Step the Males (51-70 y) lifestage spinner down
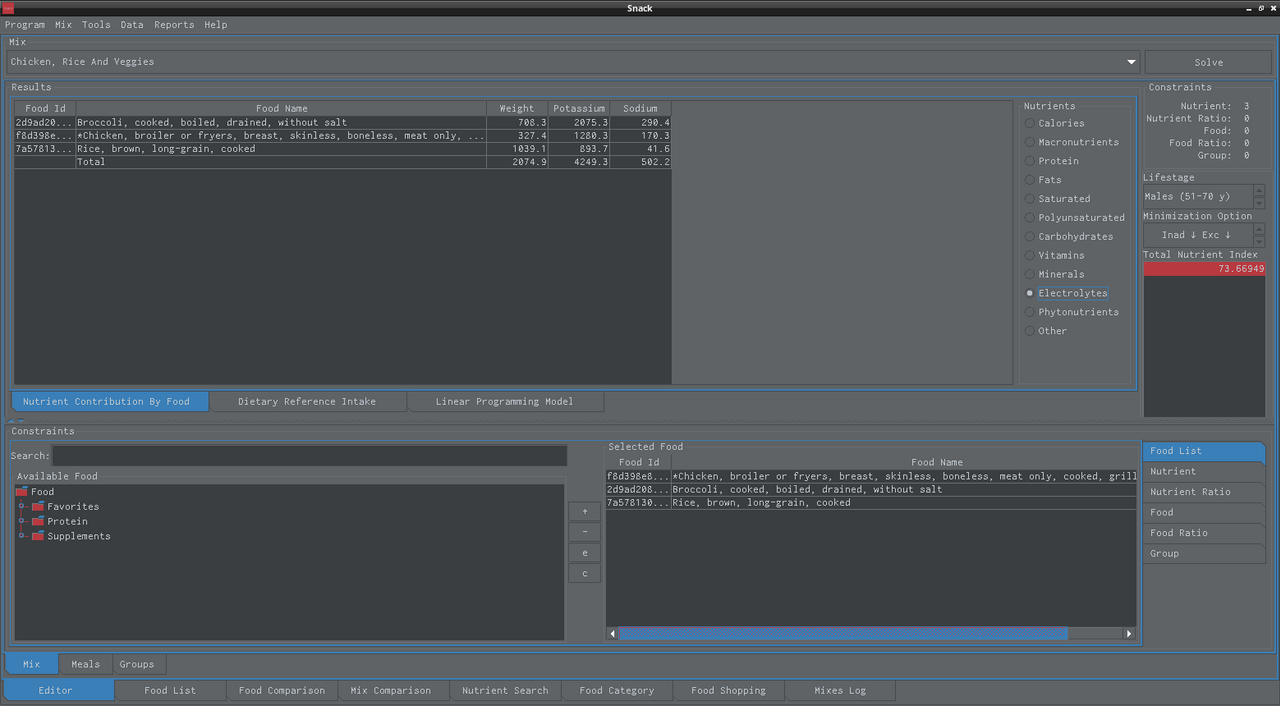The height and width of the screenshot is (706, 1280). (1259, 203)
